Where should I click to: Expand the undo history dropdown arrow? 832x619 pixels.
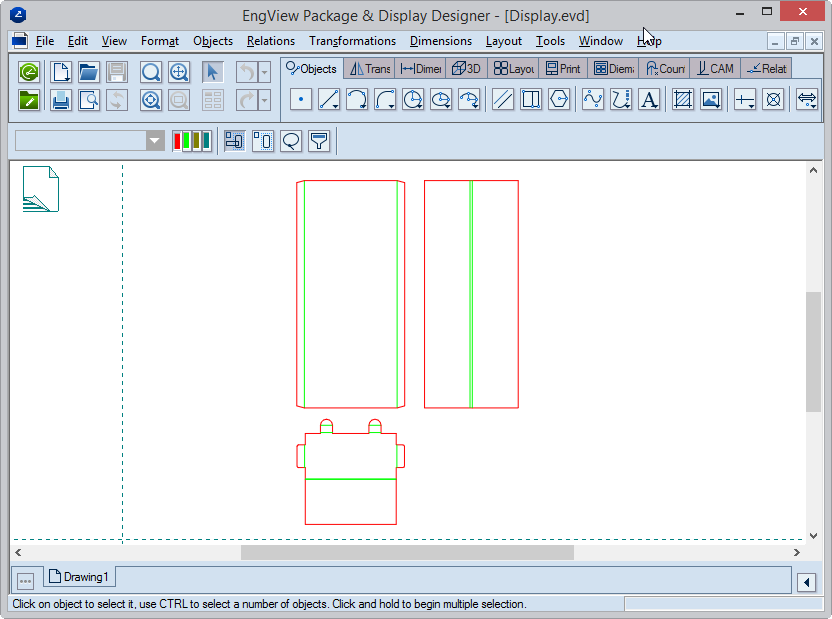pyautogui.click(x=264, y=72)
